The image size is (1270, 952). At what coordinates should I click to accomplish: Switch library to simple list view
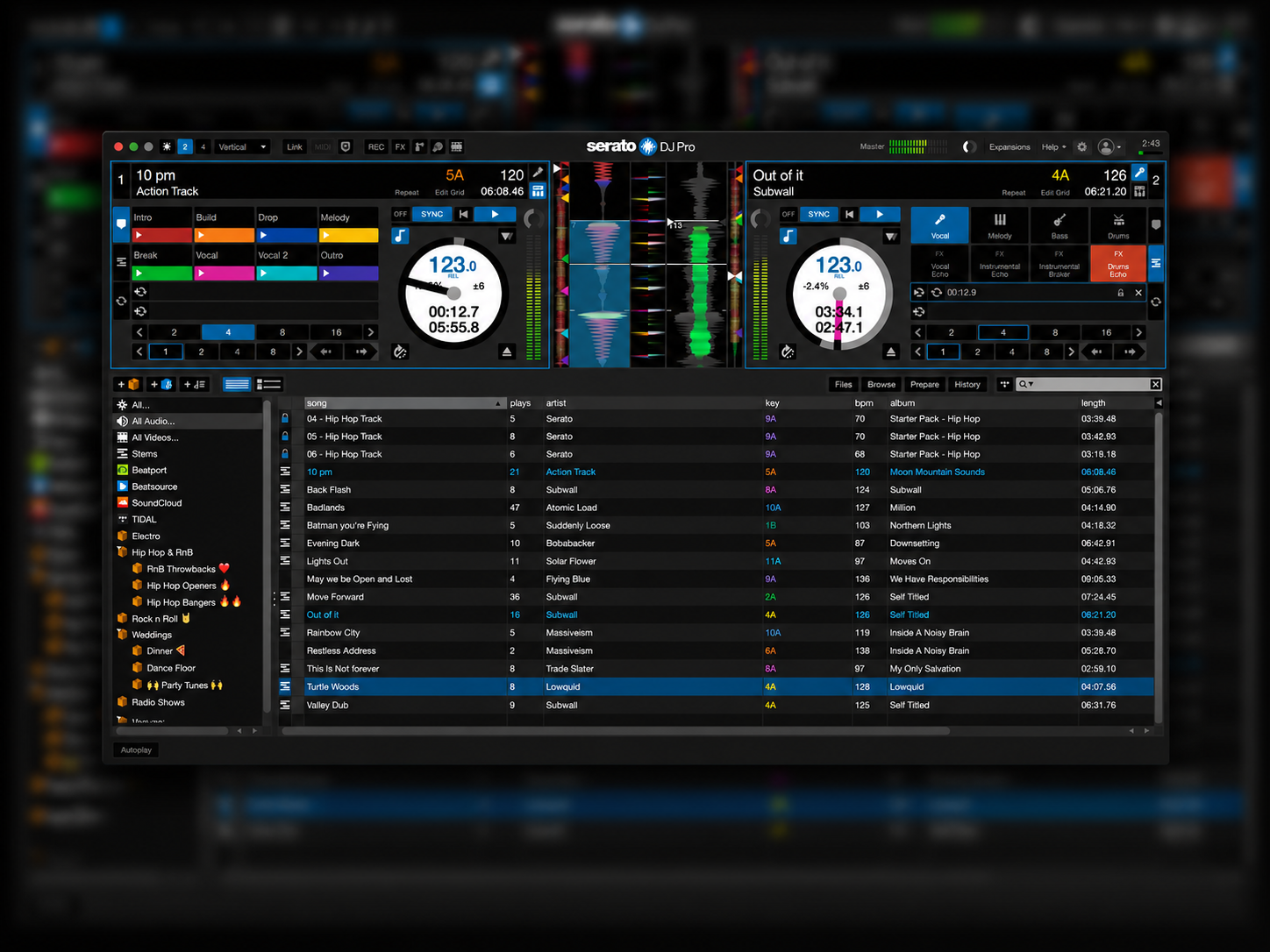pos(237,384)
